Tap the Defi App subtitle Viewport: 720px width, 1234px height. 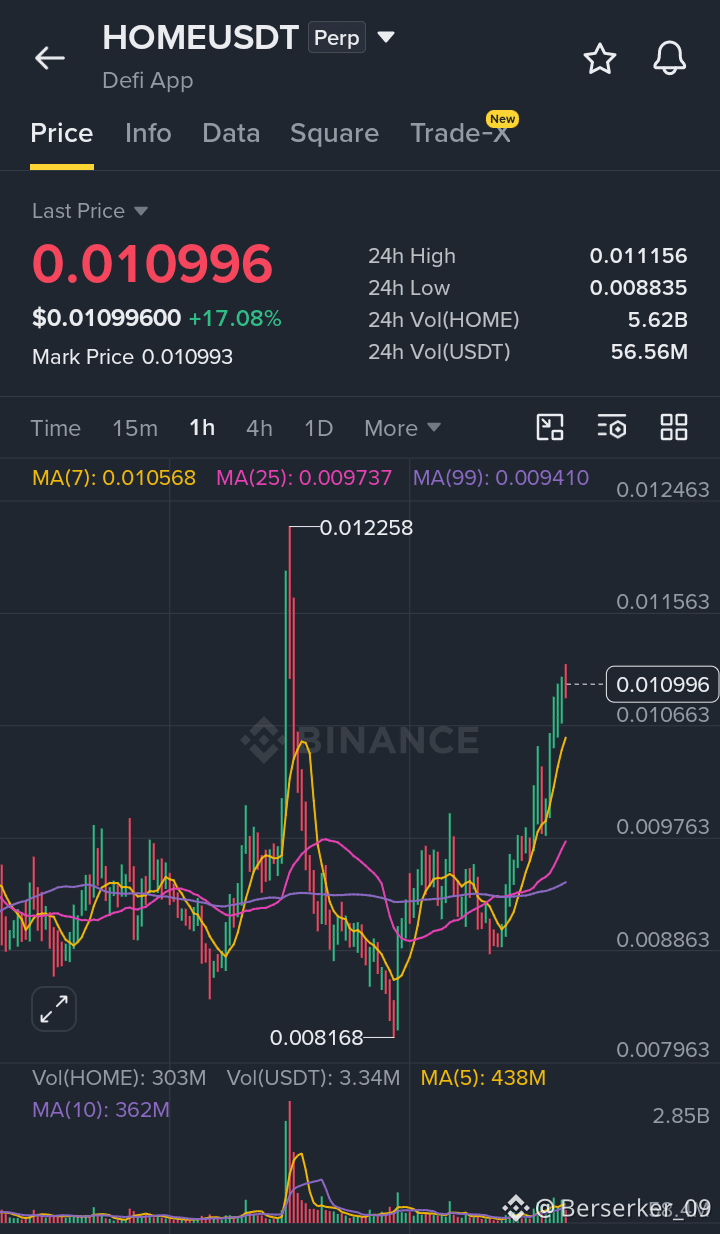coord(148,80)
